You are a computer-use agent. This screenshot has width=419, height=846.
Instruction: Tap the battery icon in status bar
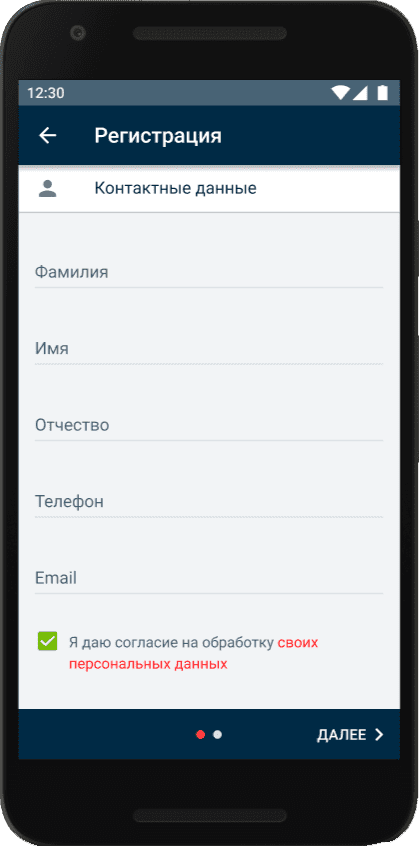click(x=382, y=93)
